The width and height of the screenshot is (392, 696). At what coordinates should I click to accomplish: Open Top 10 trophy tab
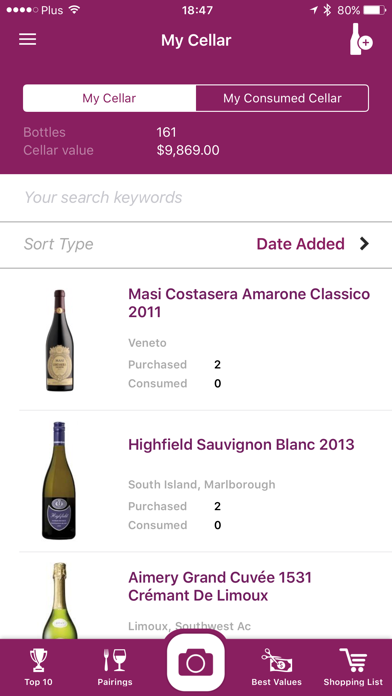[x=38, y=666]
